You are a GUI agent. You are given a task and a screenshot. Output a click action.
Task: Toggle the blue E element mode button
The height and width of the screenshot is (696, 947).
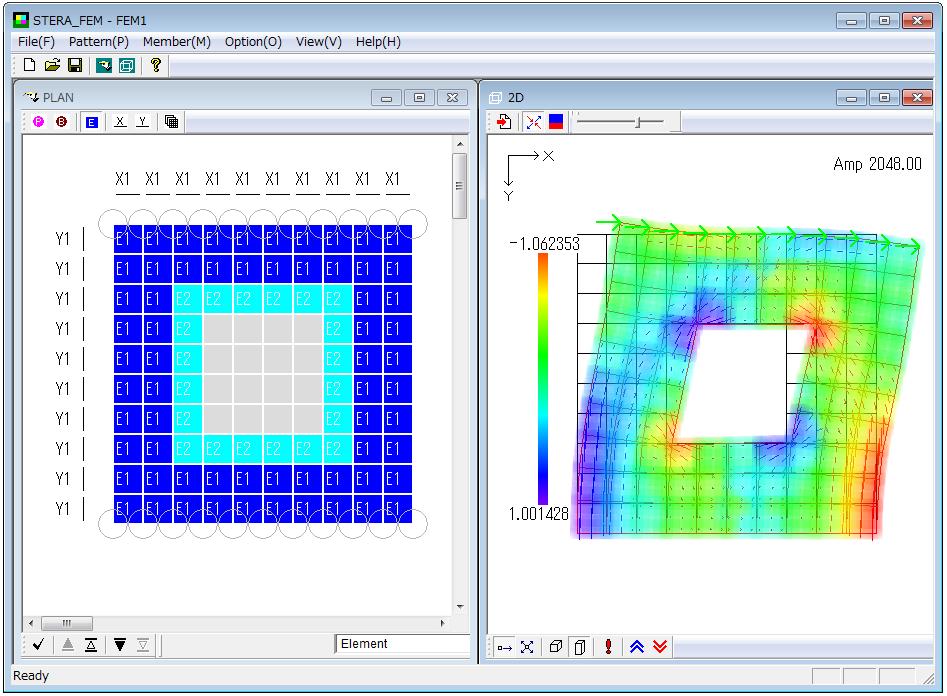point(91,122)
